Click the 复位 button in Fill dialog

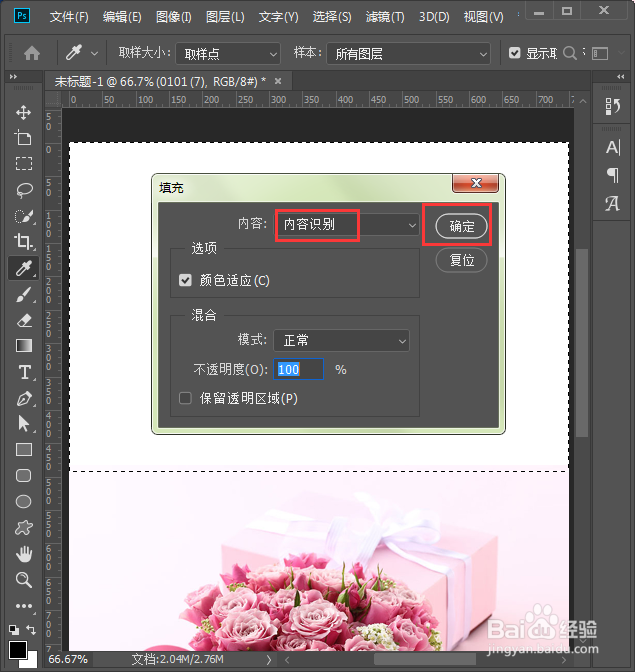[461, 260]
